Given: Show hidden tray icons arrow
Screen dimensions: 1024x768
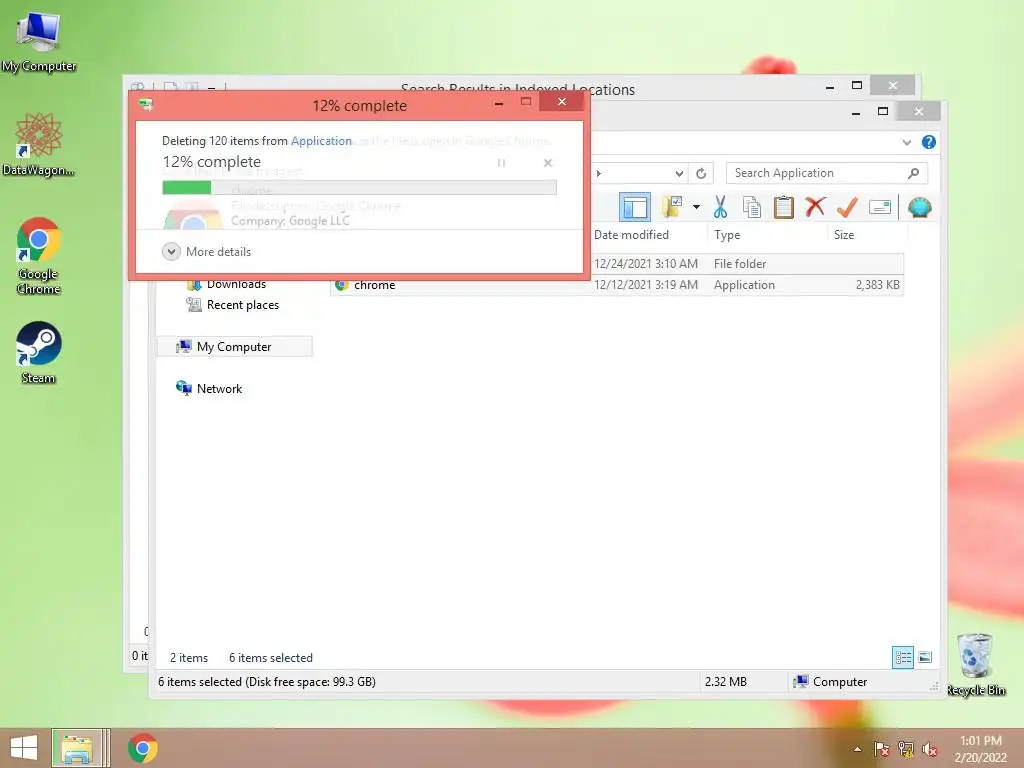Looking at the screenshot, I should pos(857,749).
